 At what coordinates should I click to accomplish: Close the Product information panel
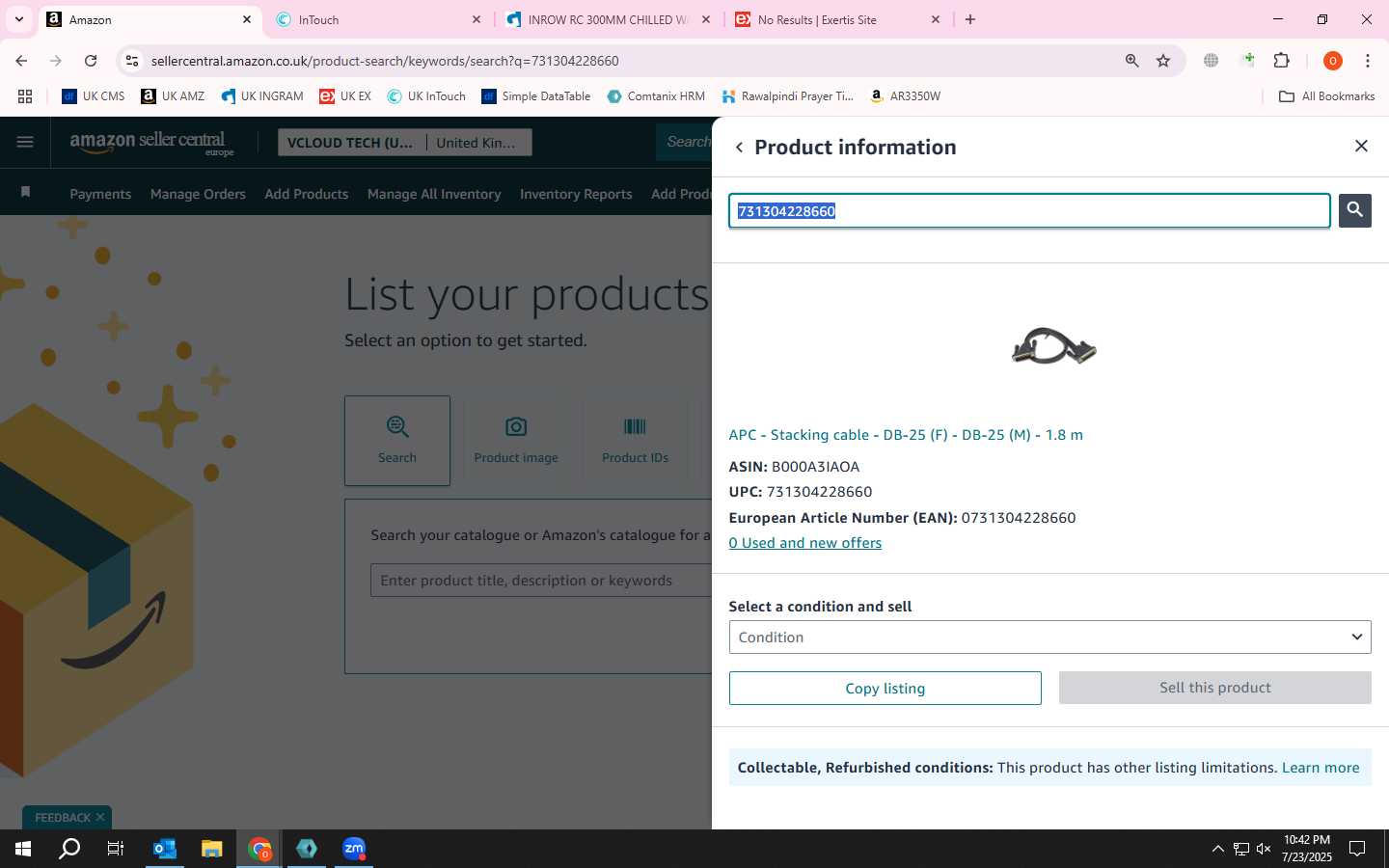[1361, 146]
